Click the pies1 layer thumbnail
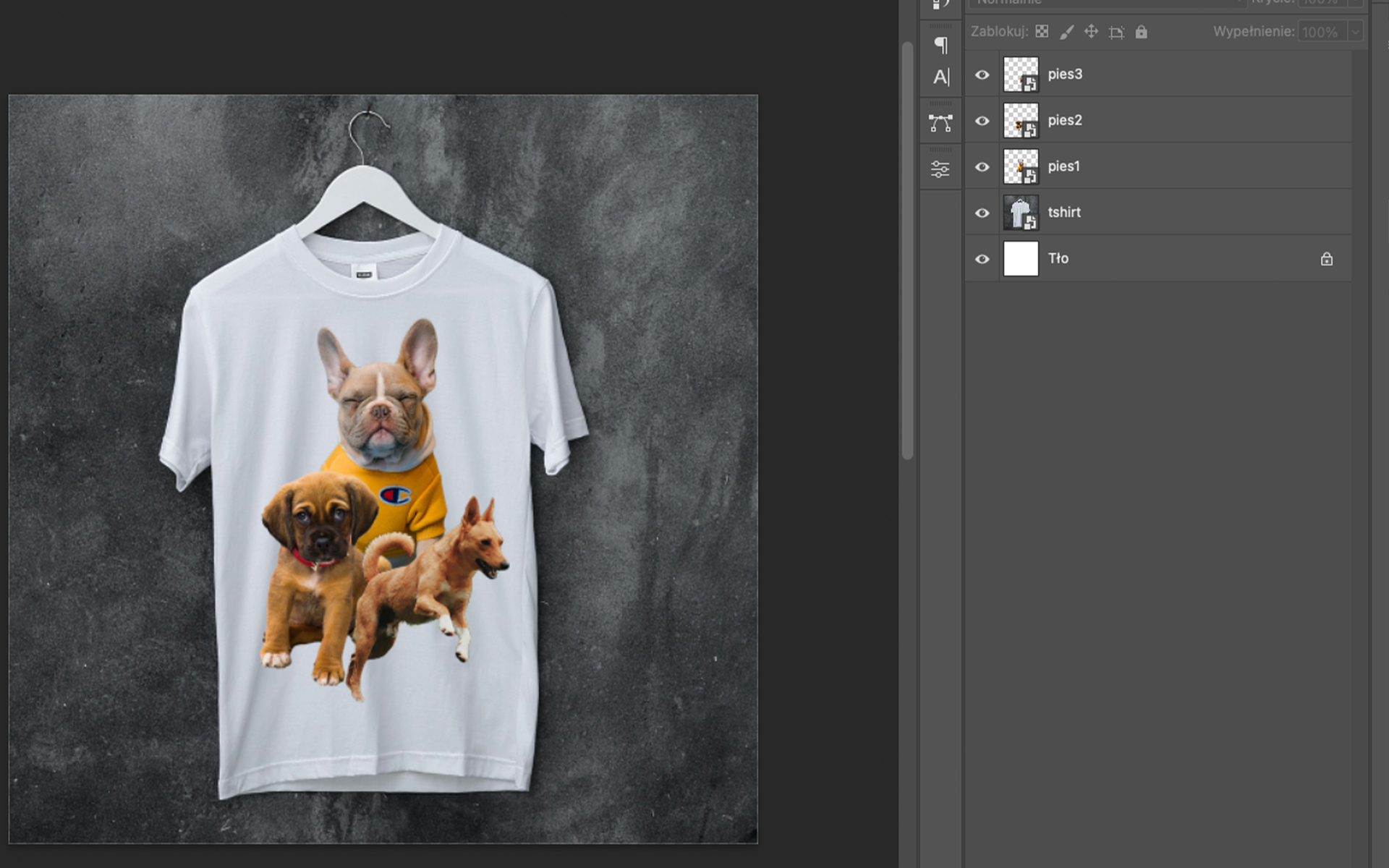 [1021, 166]
